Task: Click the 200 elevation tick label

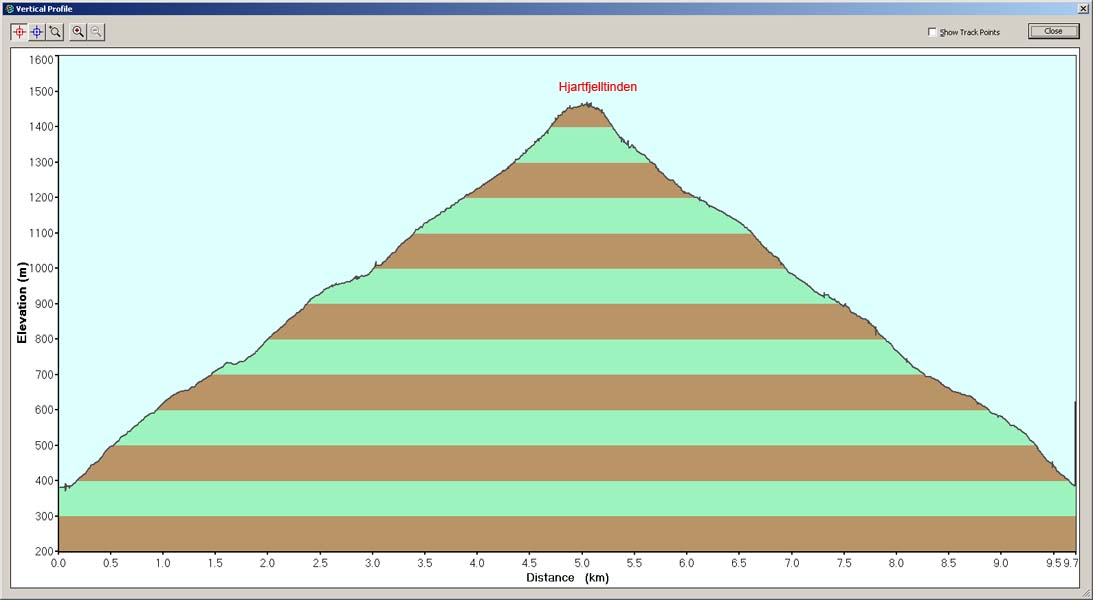Action: 44,551
